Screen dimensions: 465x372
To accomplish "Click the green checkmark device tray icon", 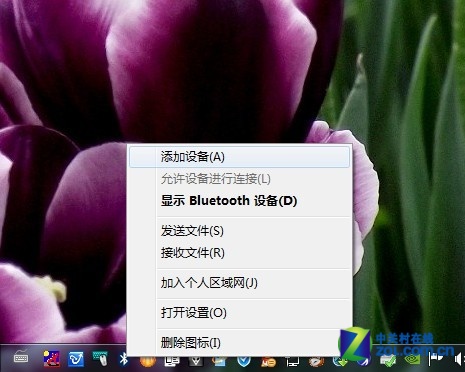I will [387, 360].
